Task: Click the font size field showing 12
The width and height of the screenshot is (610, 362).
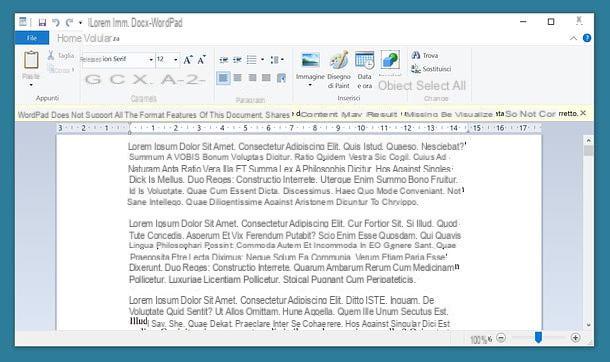Action: [x=163, y=59]
